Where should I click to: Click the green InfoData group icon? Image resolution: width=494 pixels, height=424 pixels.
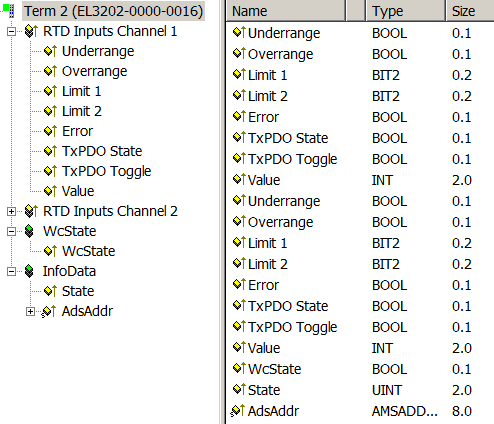coord(29,271)
